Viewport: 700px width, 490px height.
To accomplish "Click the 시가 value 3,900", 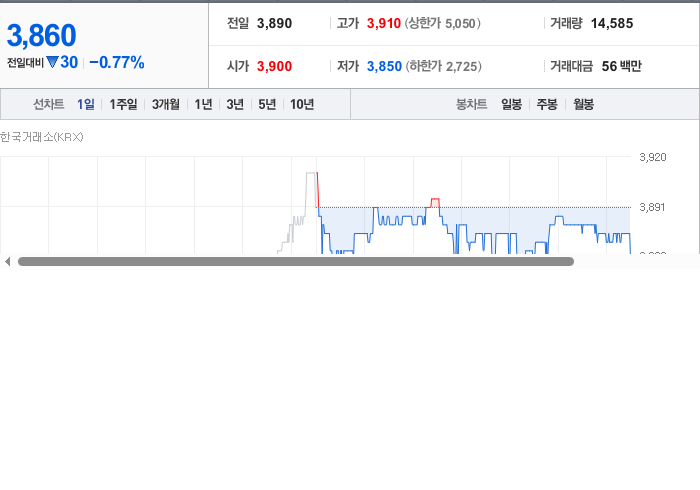I will [x=274, y=66].
